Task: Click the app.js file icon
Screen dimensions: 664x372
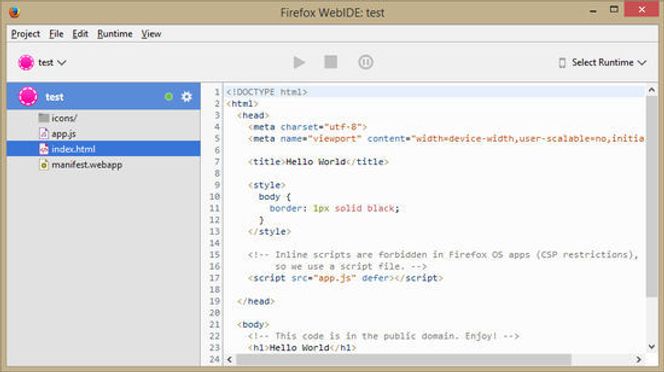Action: pyautogui.click(x=44, y=133)
